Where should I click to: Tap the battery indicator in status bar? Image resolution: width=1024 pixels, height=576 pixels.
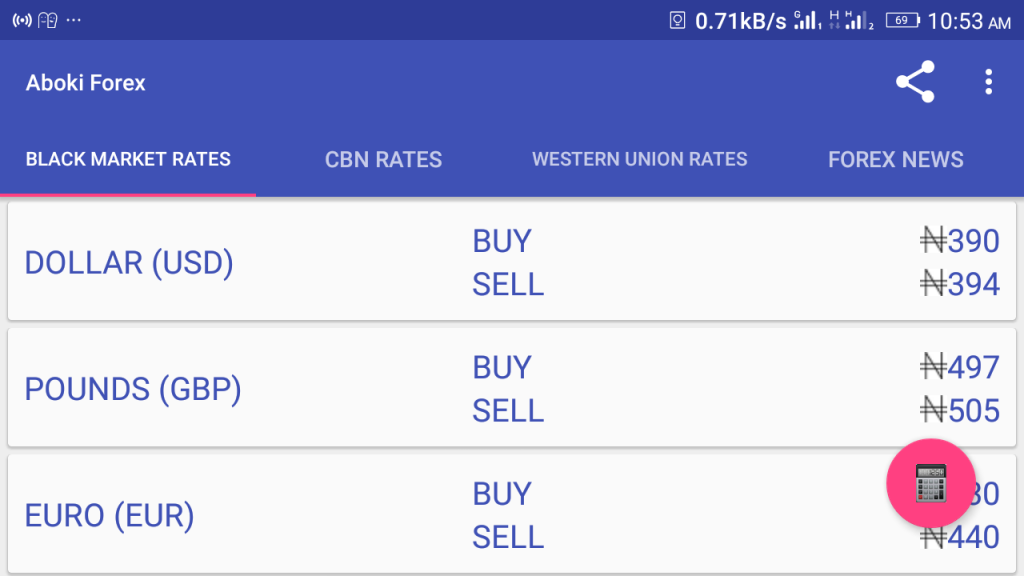point(902,20)
